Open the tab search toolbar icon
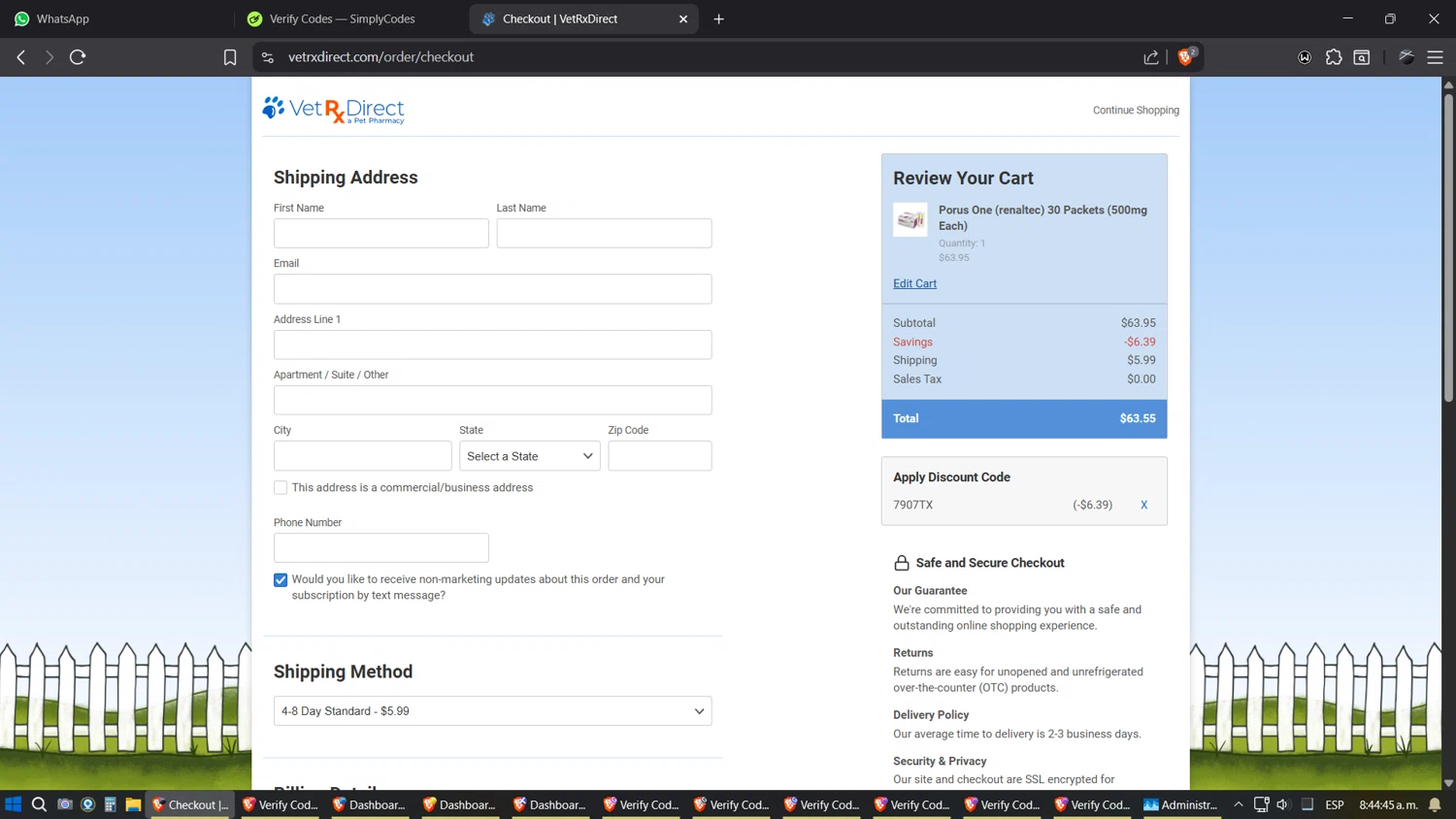The width and height of the screenshot is (1456, 819). [x=1362, y=57]
